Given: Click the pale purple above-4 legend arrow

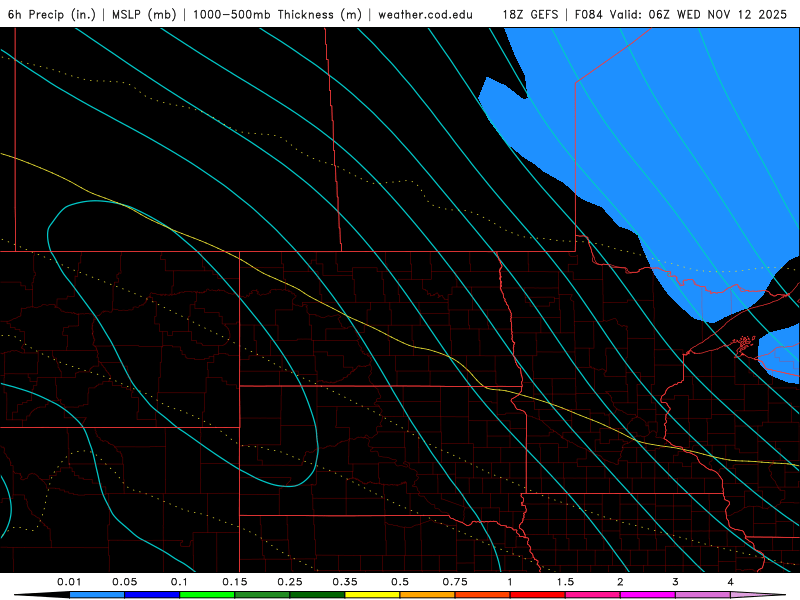Looking at the screenshot, I should (757, 595).
